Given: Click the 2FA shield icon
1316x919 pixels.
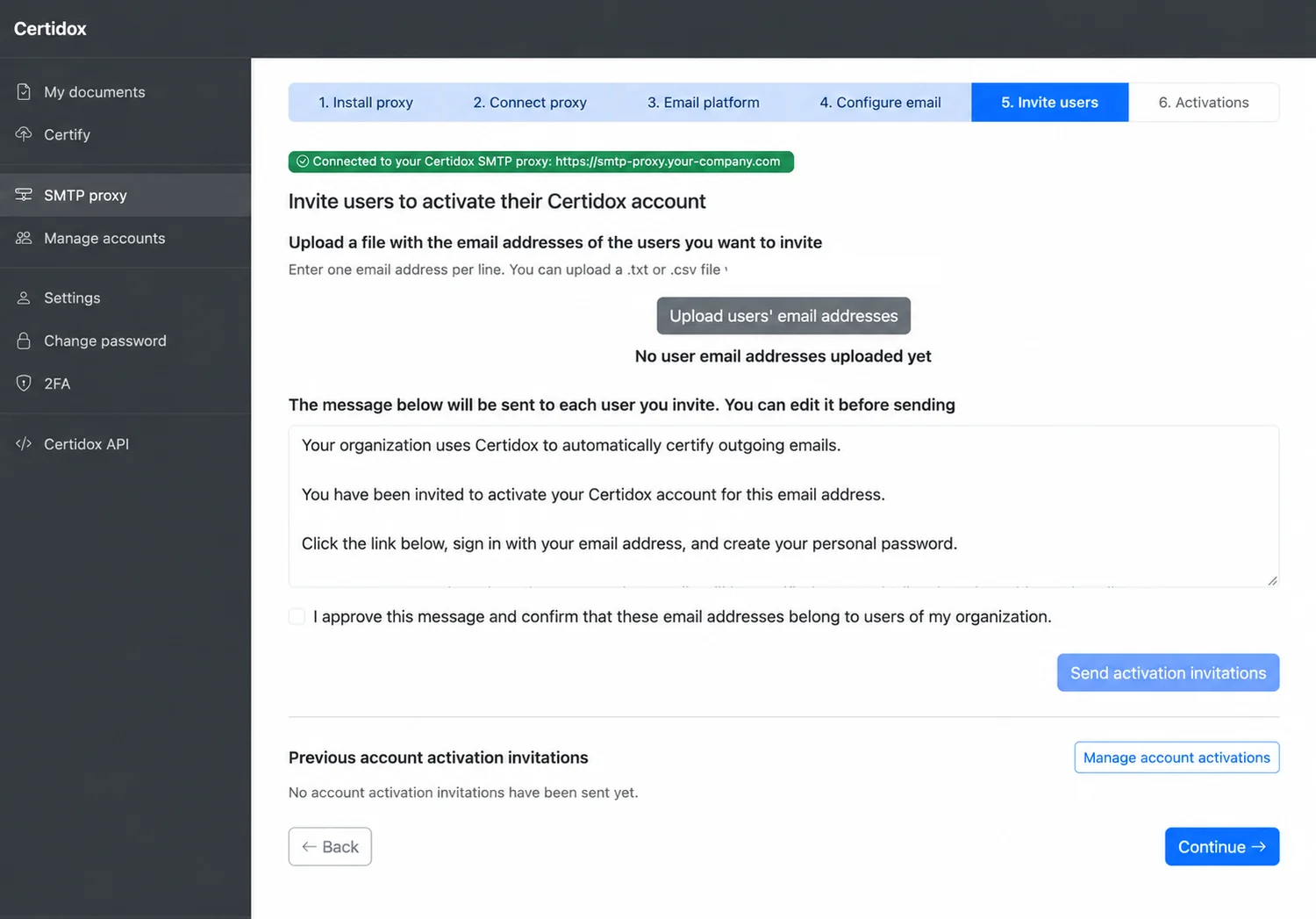Looking at the screenshot, I should tap(24, 383).
